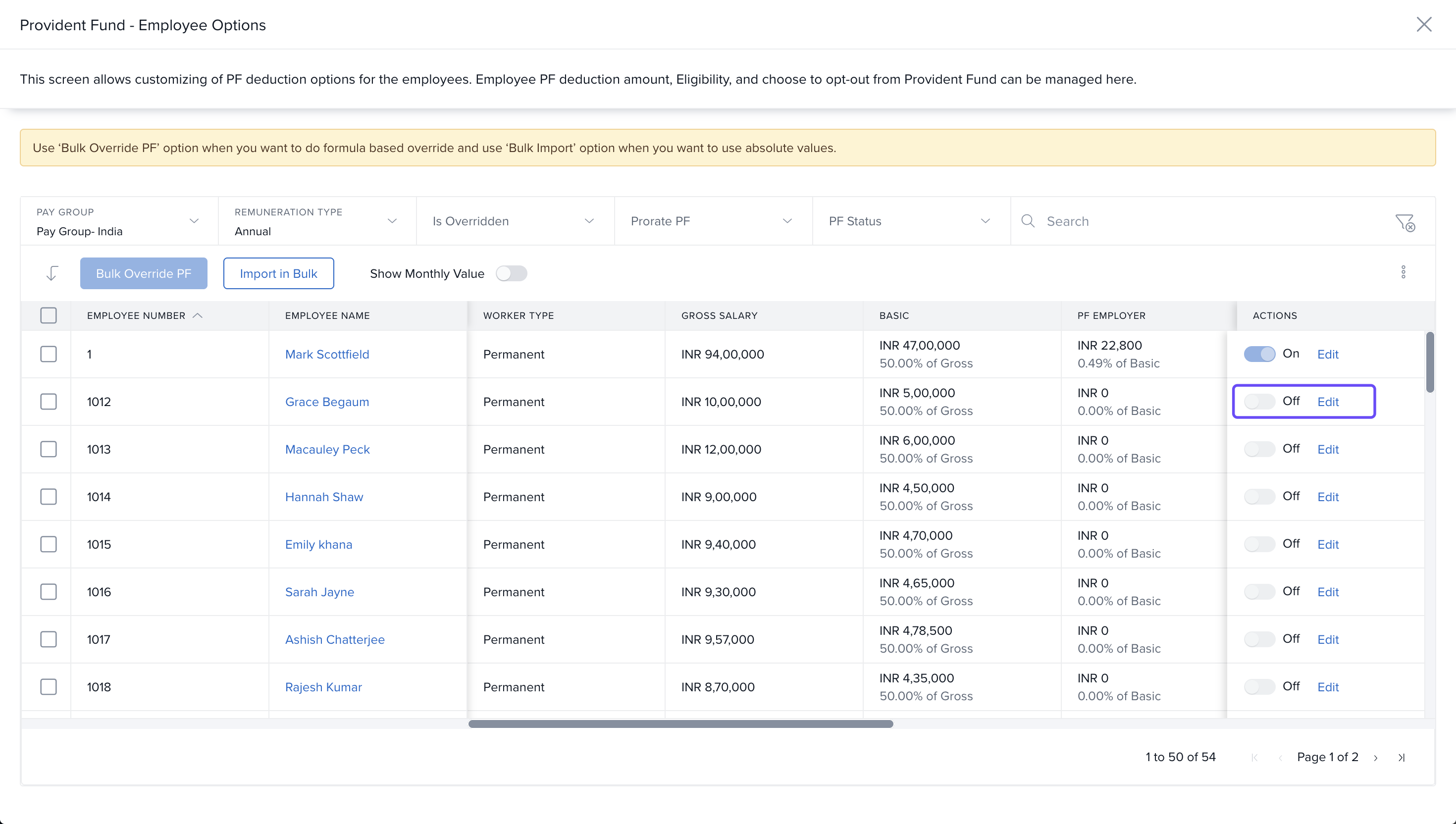Click the Worker Type column header
This screenshot has height=824, width=1456.
tap(518, 315)
